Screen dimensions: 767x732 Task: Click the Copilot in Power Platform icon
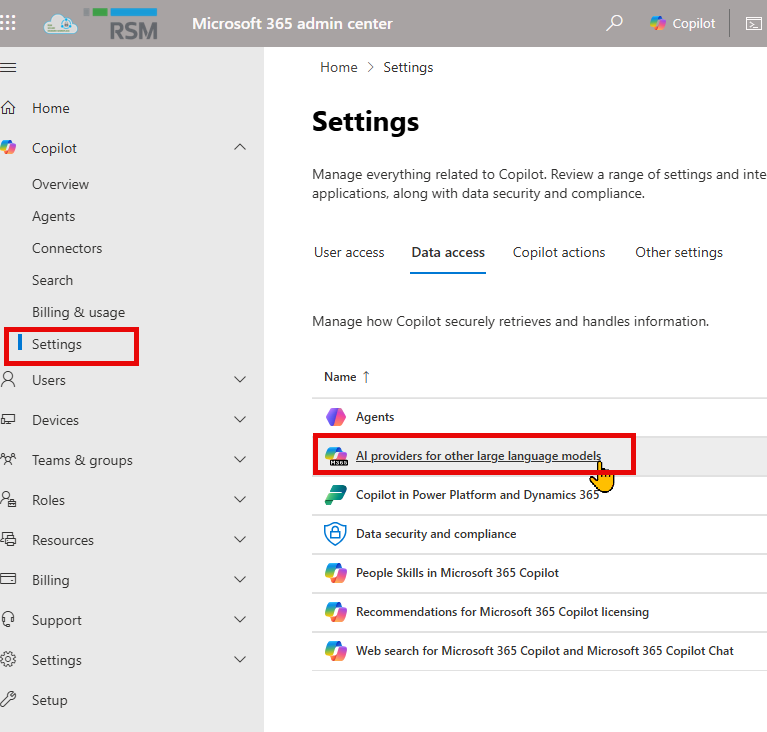tap(335, 495)
